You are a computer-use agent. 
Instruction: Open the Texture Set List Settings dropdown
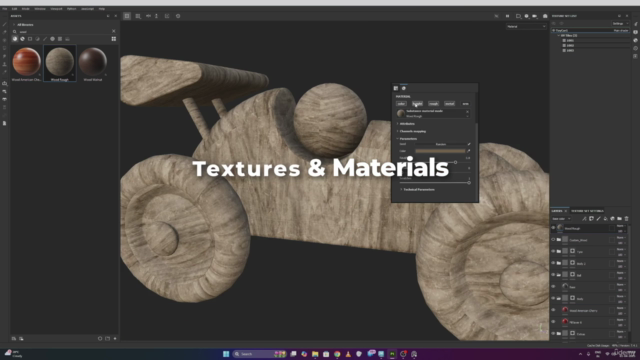[620, 24]
